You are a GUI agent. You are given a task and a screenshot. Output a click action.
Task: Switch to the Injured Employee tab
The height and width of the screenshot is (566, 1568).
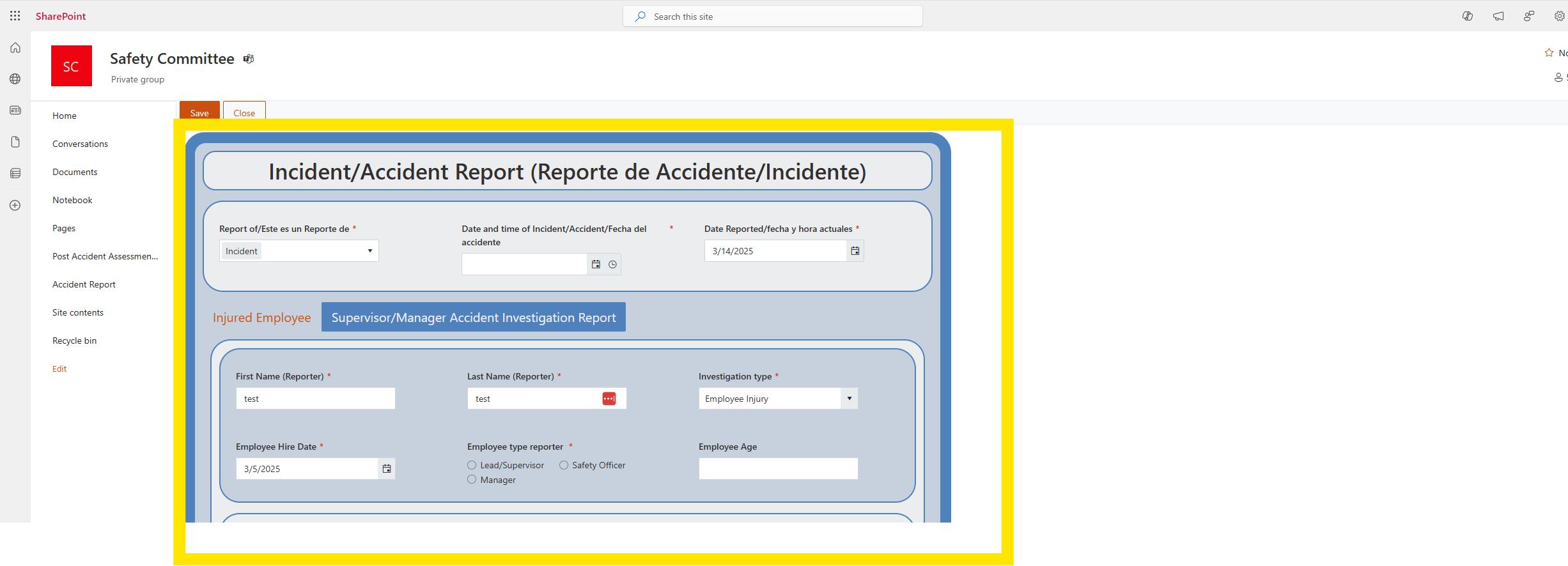(261, 317)
